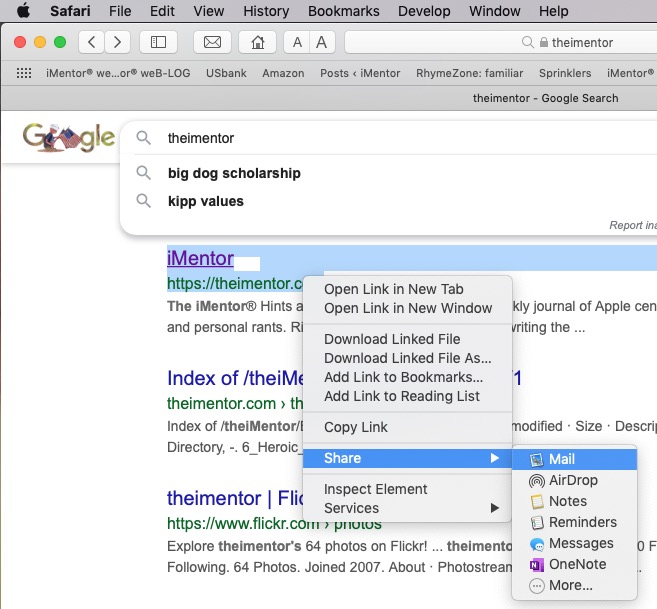The height and width of the screenshot is (609, 657).
Task: Choose Add Link to Reading List
Action: [407, 396]
